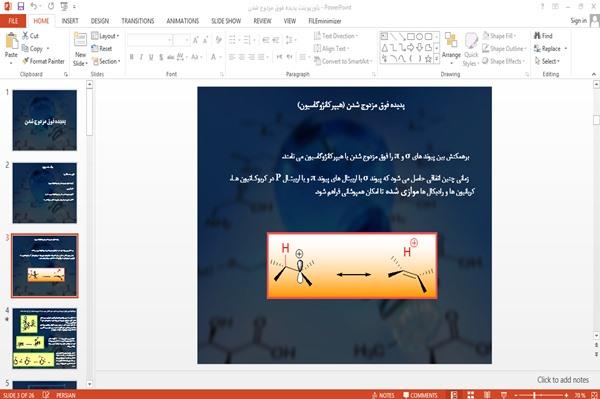Select the rectangle shape in shapes gallery

pos(411,37)
